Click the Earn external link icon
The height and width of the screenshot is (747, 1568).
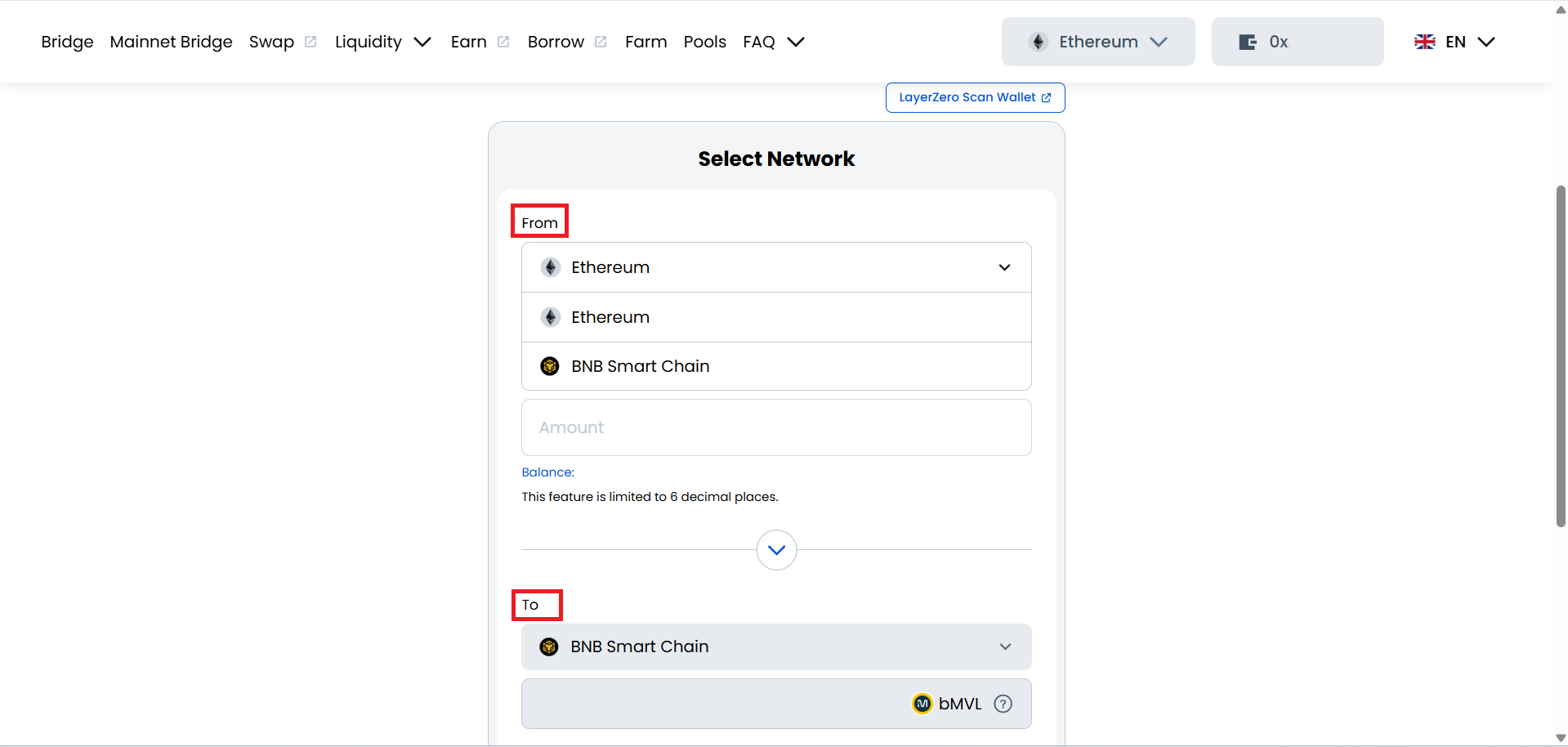503,42
